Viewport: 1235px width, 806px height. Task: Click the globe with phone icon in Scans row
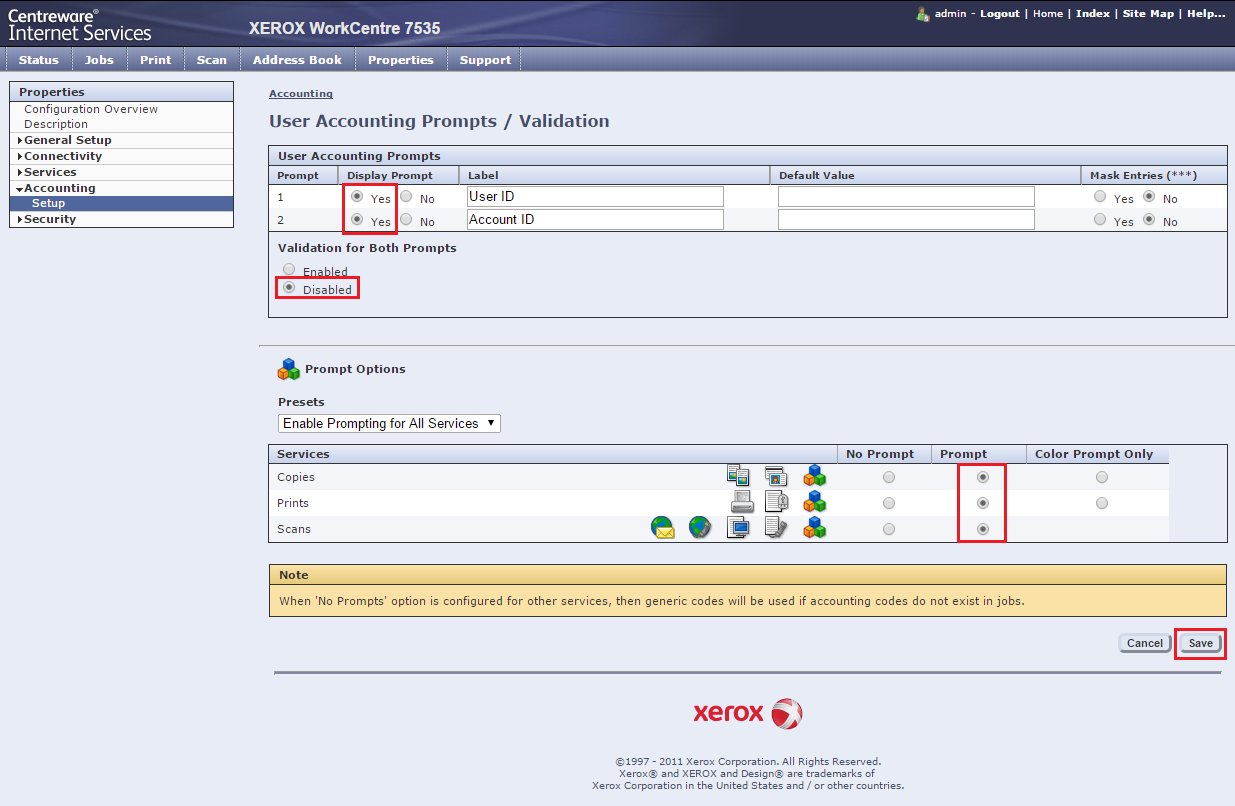click(x=700, y=528)
